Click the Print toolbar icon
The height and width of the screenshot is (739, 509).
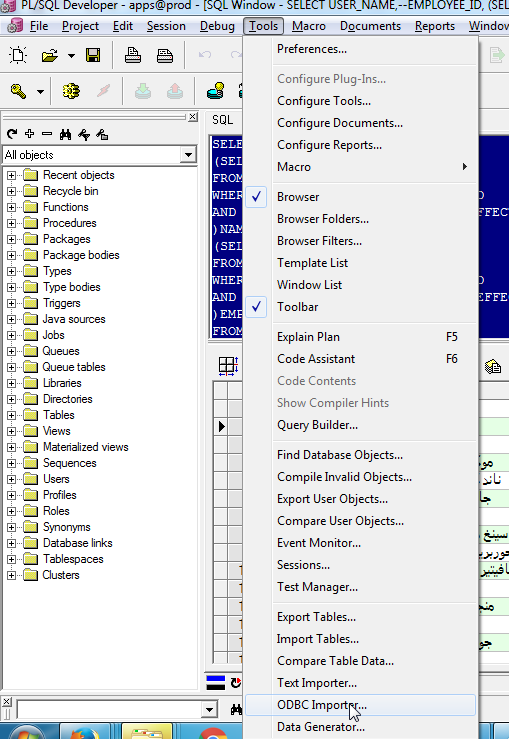133,56
